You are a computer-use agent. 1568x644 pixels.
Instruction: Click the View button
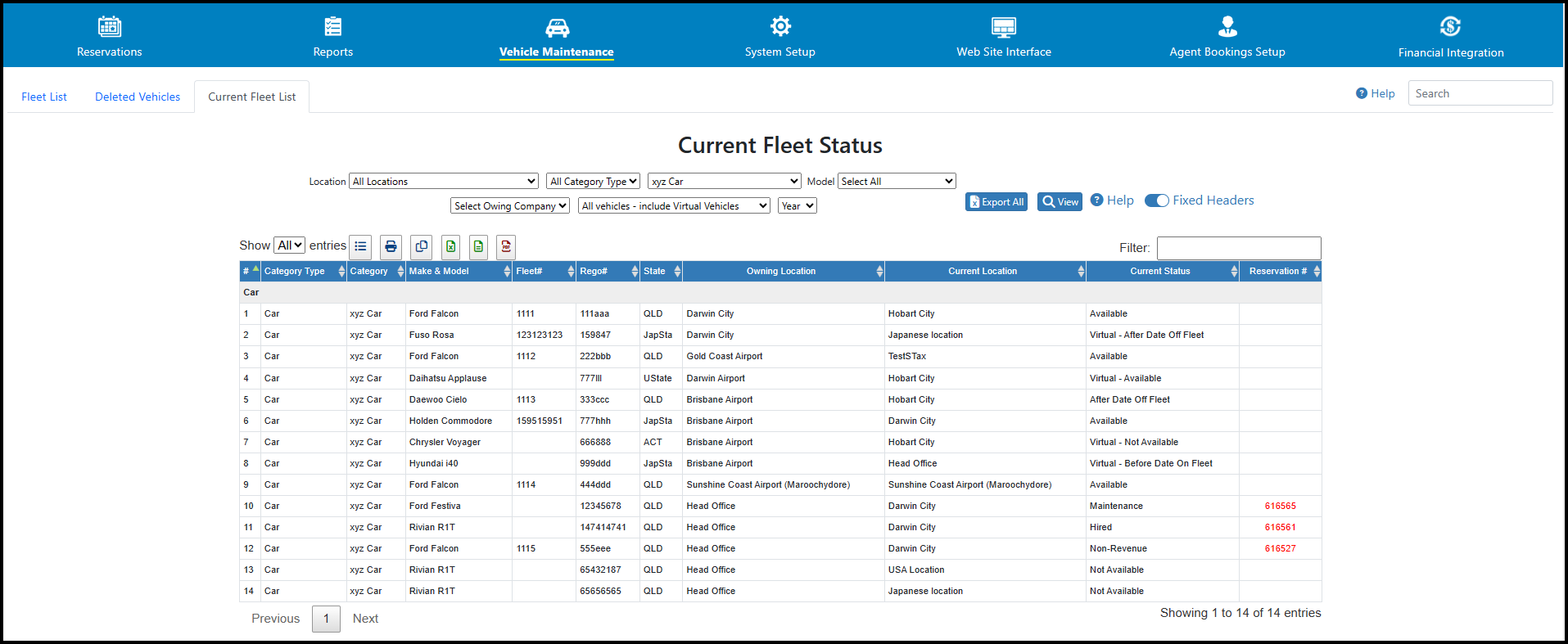pos(1060,202)
